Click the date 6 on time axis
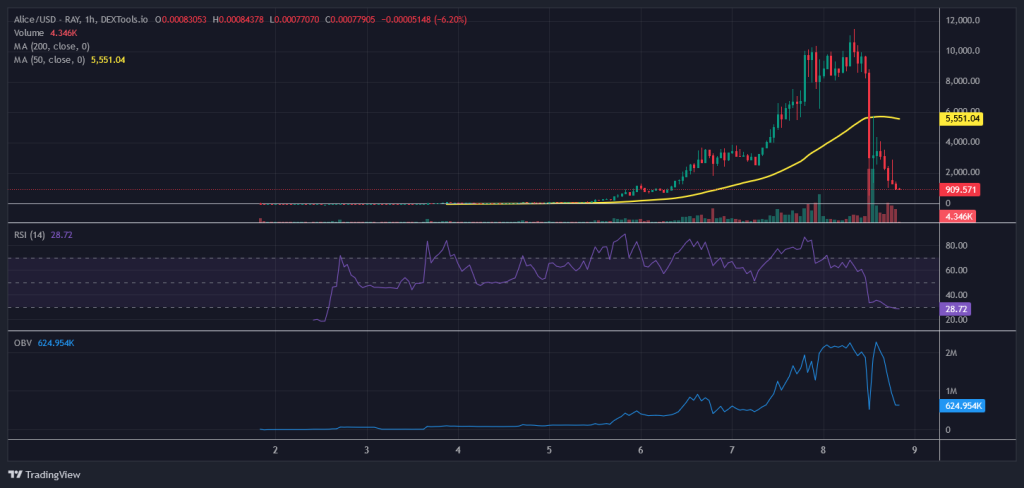Image resolution: width=1024 pixels, height=488 pixels. point(641,450)
